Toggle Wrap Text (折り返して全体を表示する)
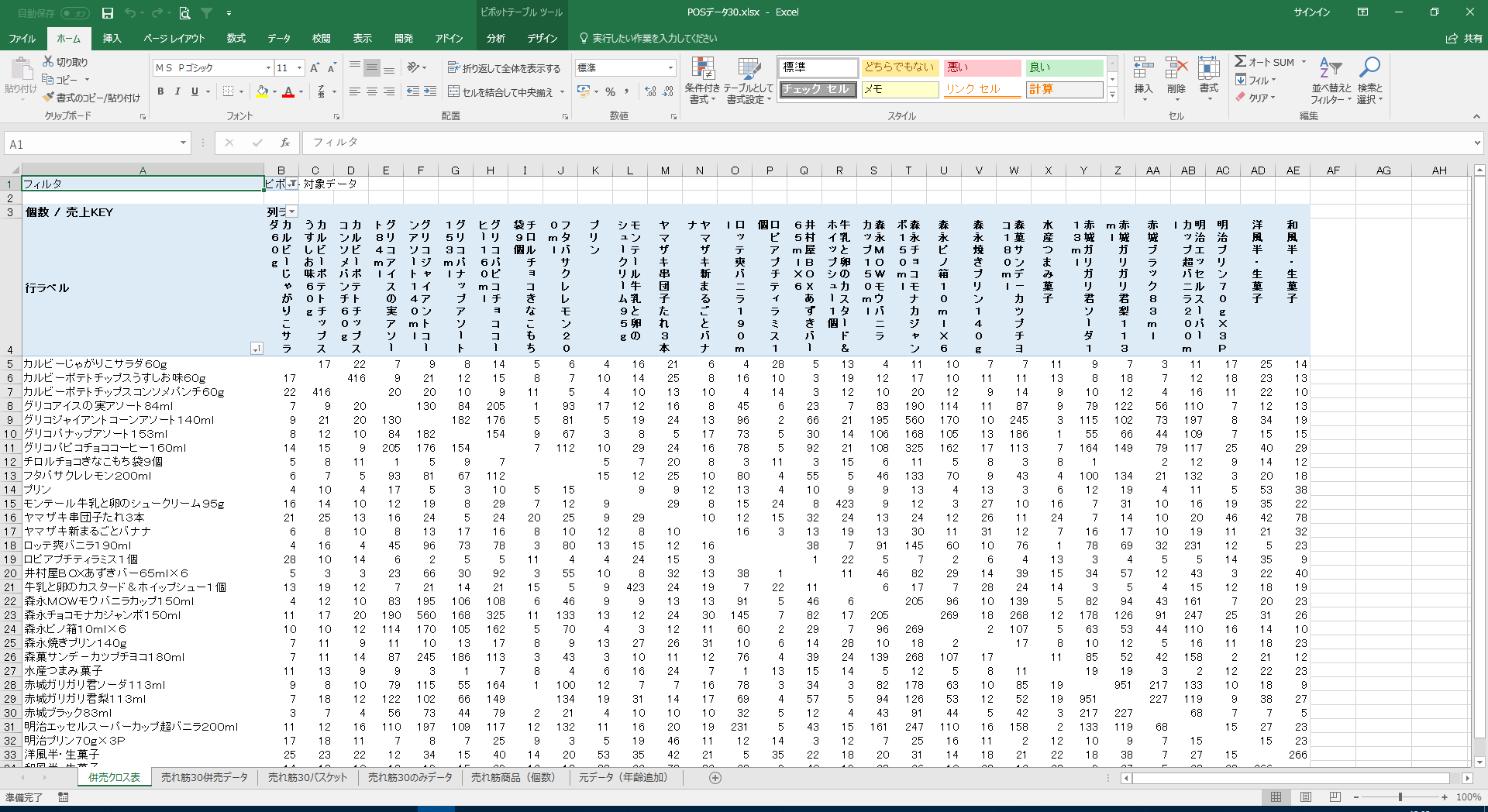Image resolution: width=1488 pixels, height=812 pixels. tap(504, 68)
